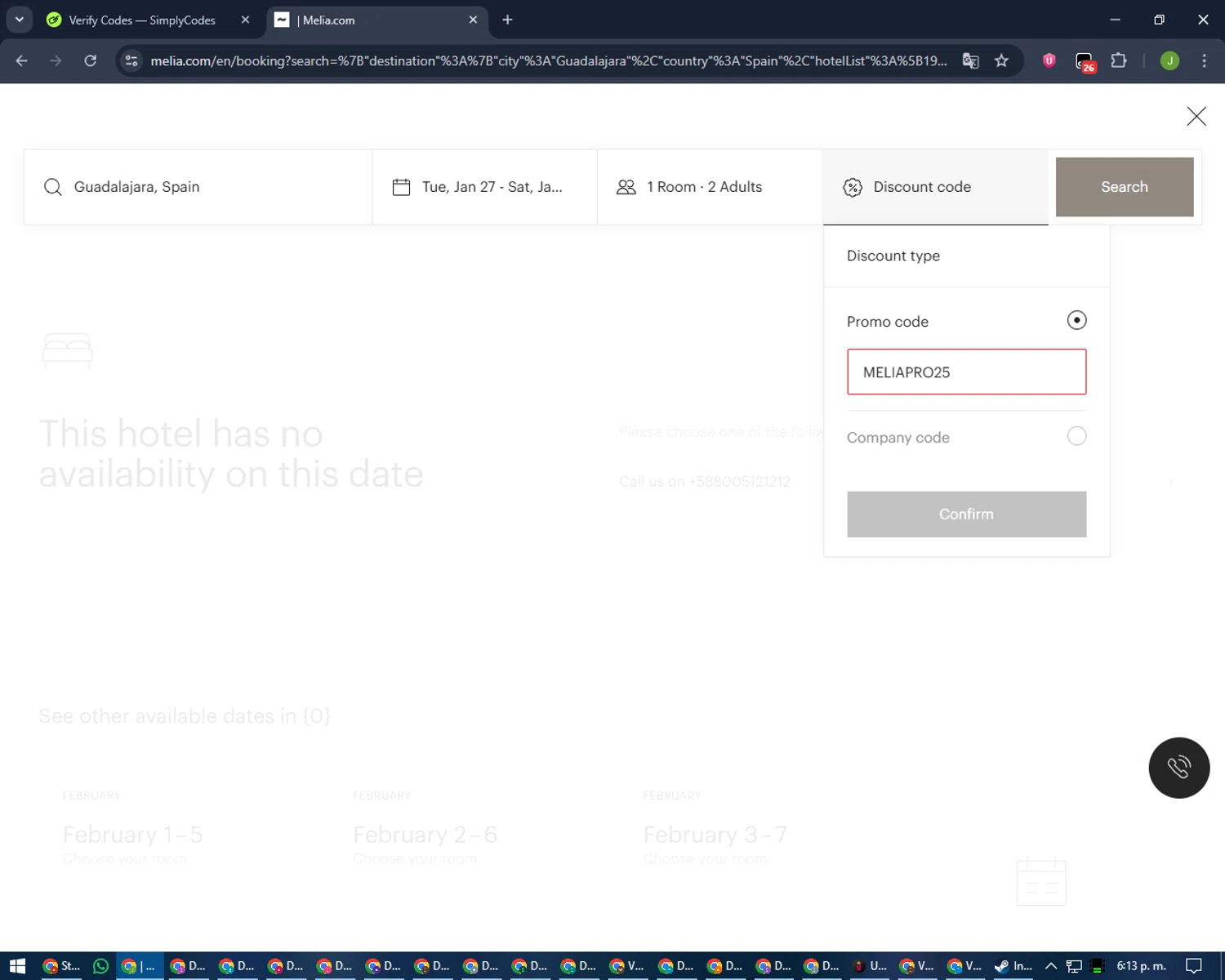Select the Company code radio button
This screenshot has height=980, width=1225.
point(1076,436)
